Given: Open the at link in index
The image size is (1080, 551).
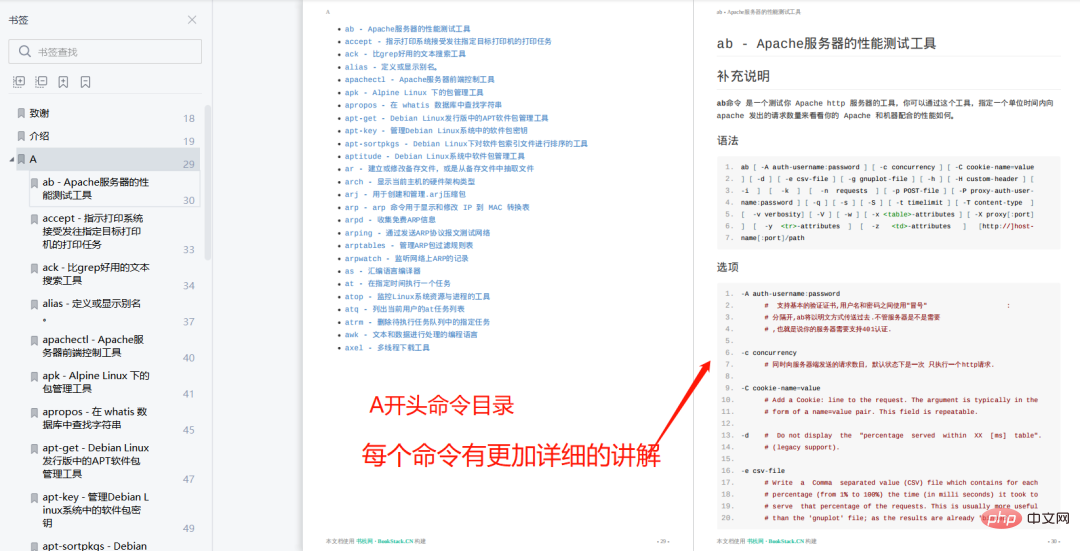Looking at the screenshot, I should tap(398, 284).
